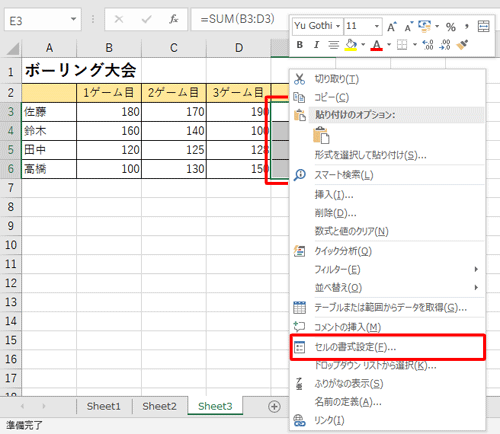Choose 削除(D) from context menu
Screen dimensions: 500x434
387,213
